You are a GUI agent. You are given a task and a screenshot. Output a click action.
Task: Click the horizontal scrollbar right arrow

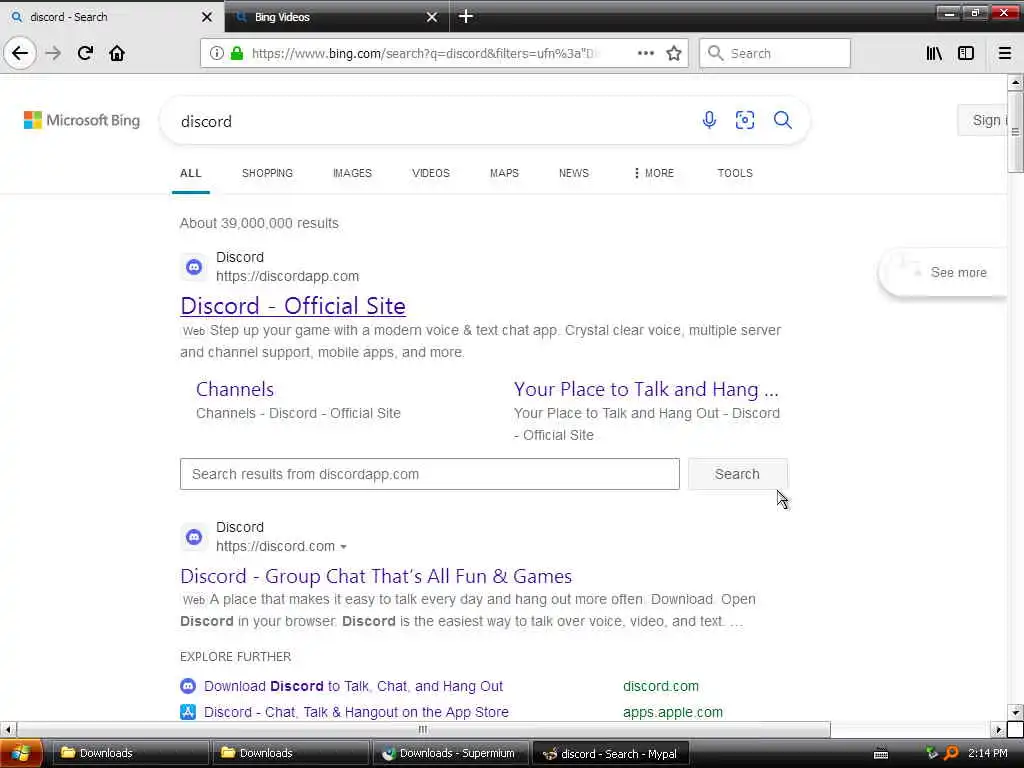click(x=999, y=729)
